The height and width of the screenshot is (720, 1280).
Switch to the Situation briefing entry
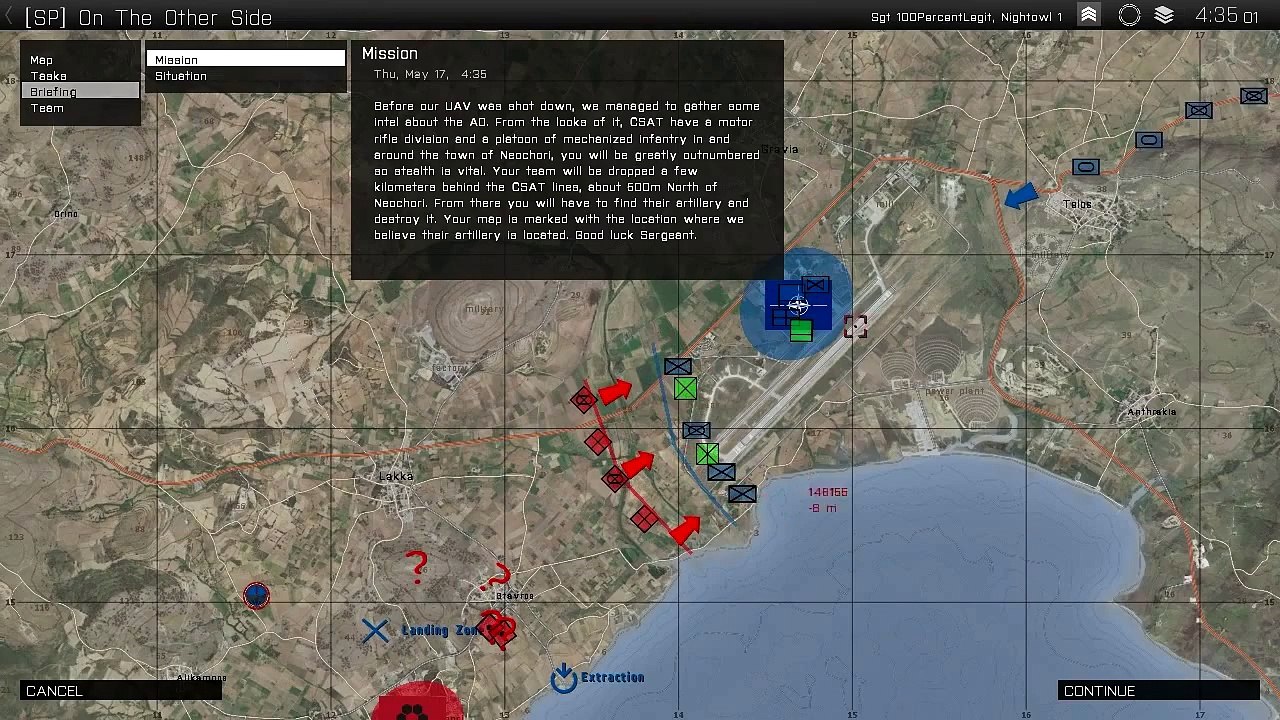point(181,76)
